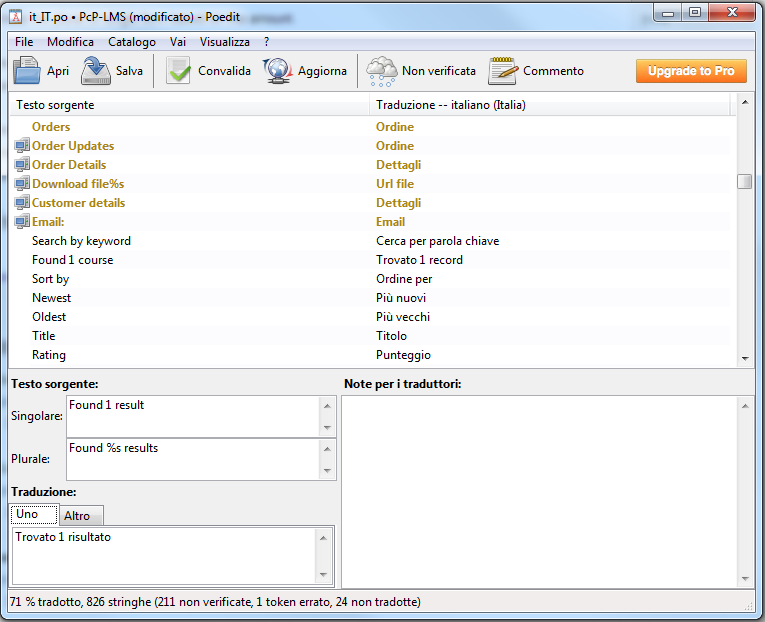
Task: Click the monitor icon beside Email:
Action: [x=22, y=221]
